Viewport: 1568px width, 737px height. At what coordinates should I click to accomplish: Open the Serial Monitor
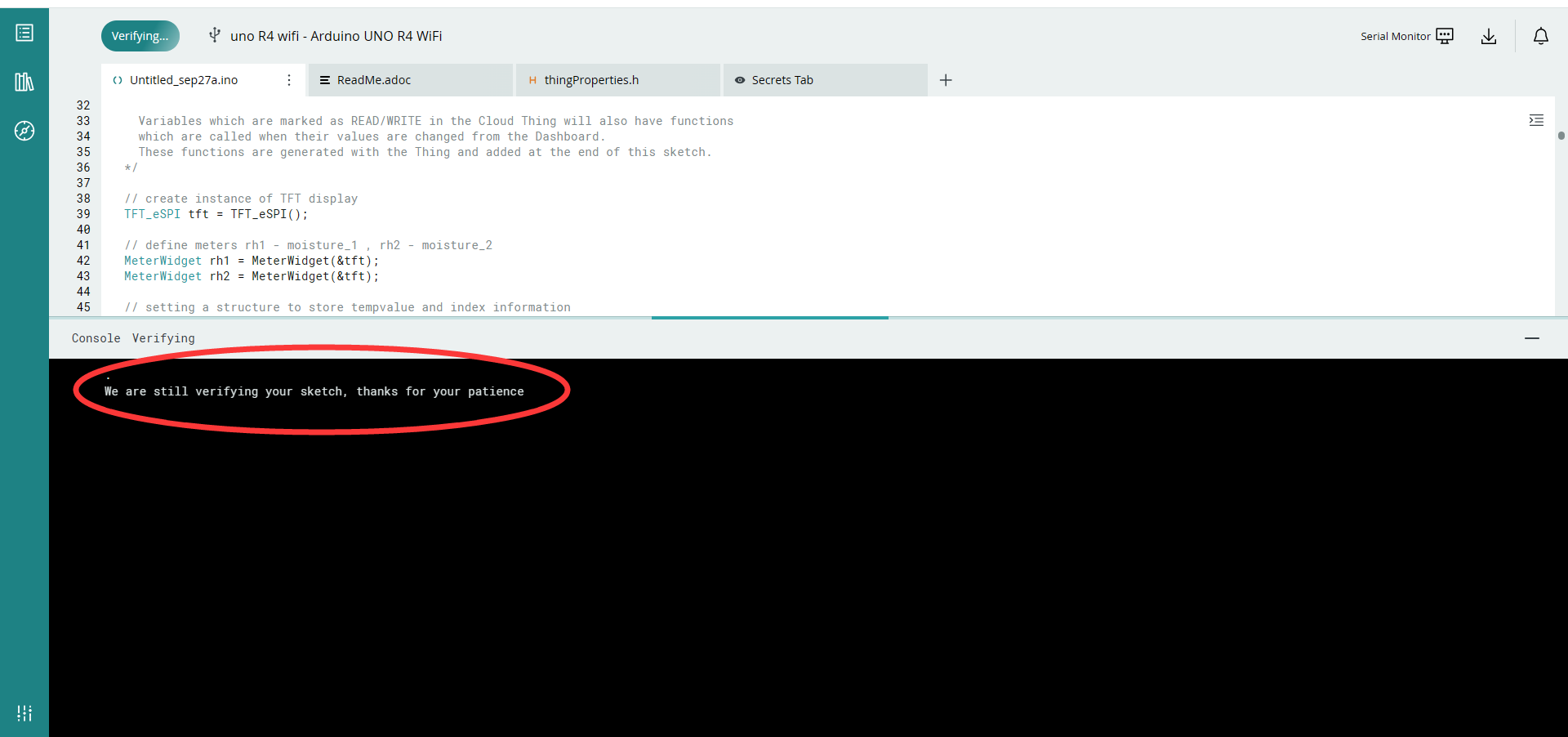tap(1406, 36)
